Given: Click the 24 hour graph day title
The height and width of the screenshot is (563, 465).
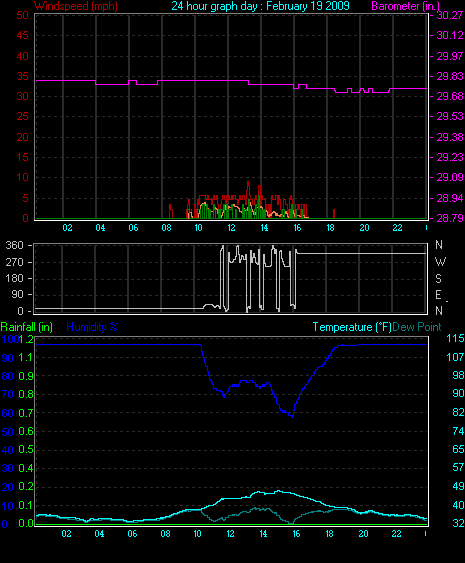Looking at the screenshot, I should click(x=260, y=6).
